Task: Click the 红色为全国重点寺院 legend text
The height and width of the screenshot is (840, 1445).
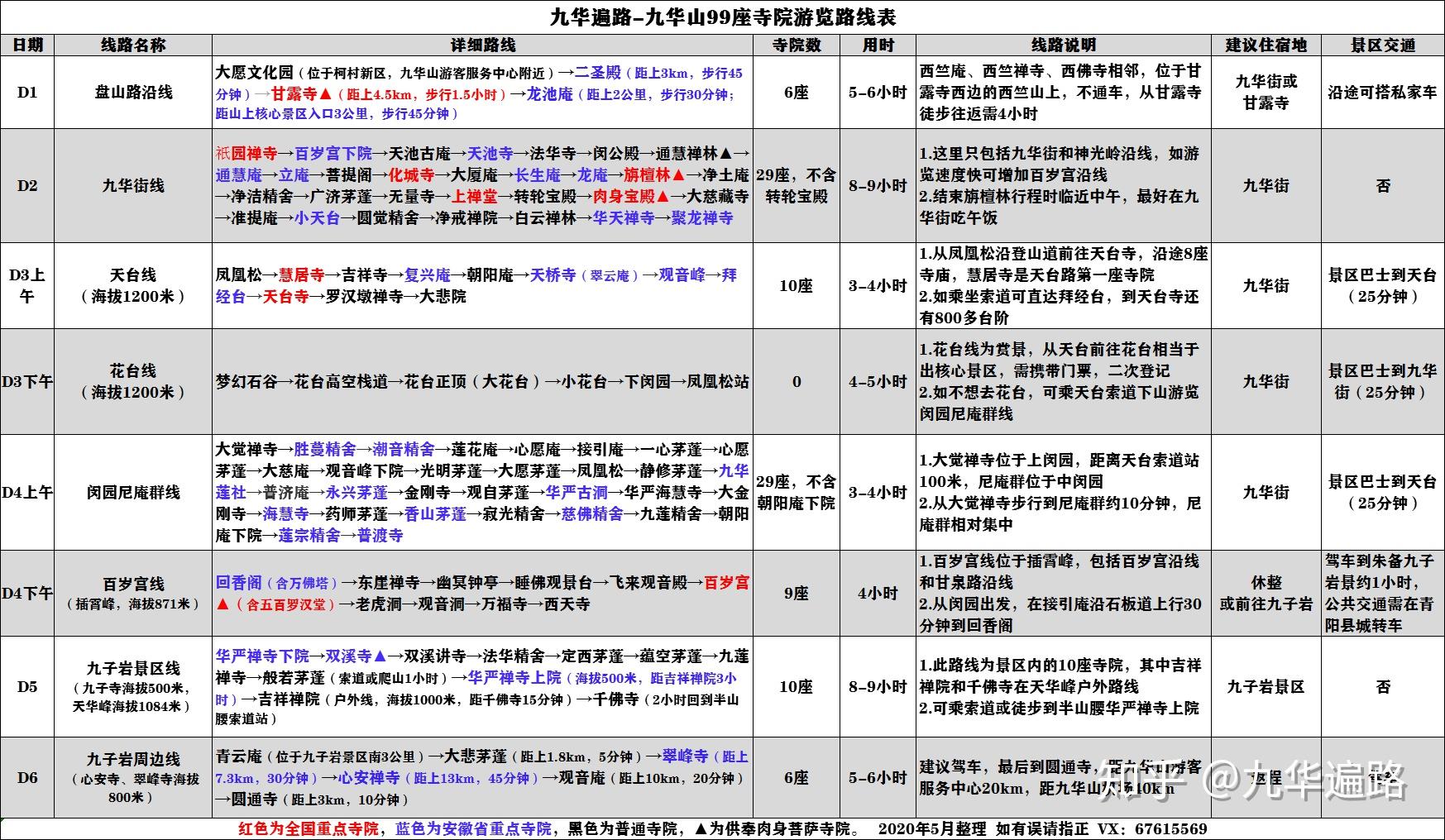Action: pyautogui.click(x=309, y=829)
